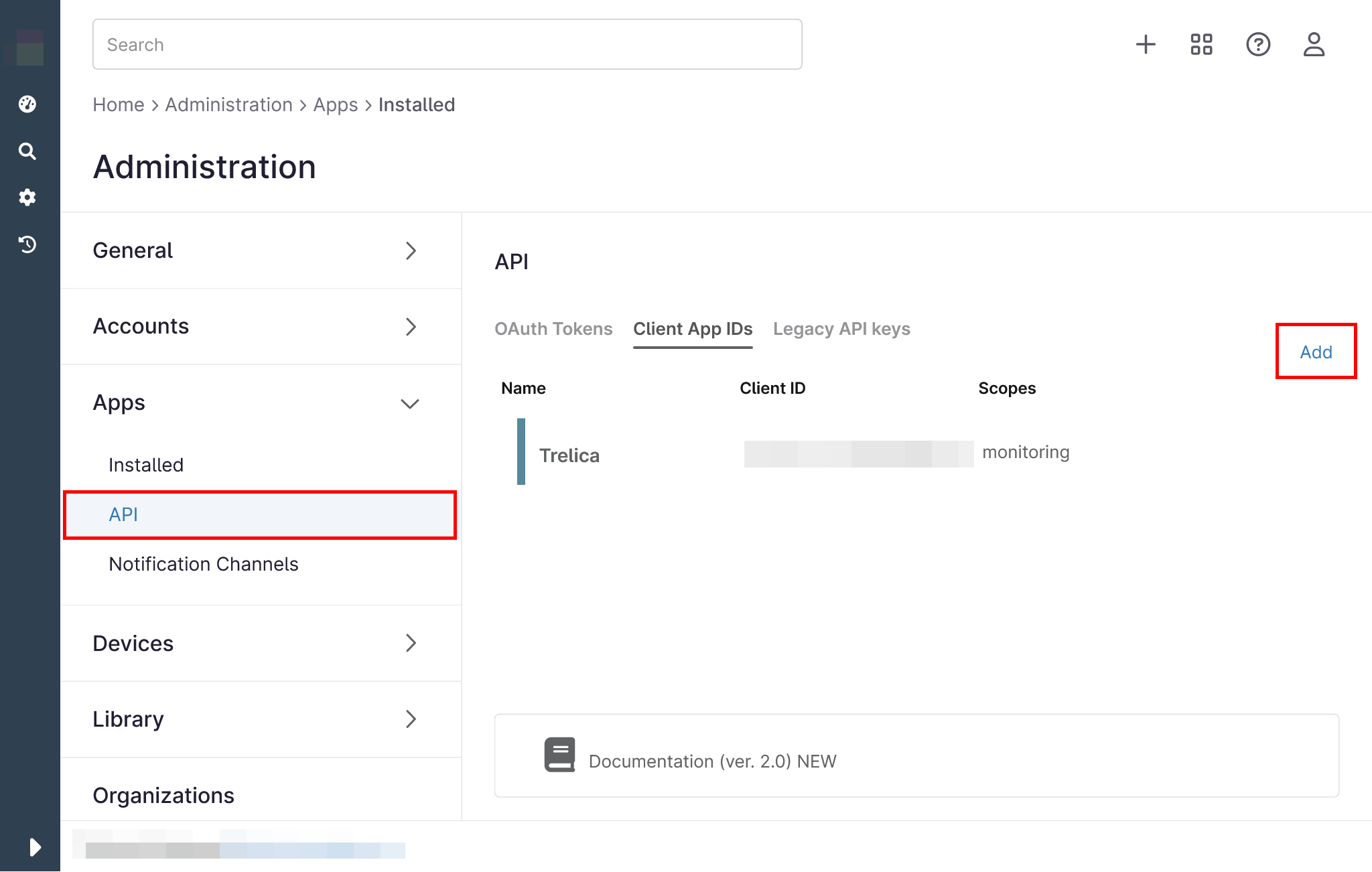Click the Add button
This screenshot has height=872, width=1372.
click(1316, 352)
